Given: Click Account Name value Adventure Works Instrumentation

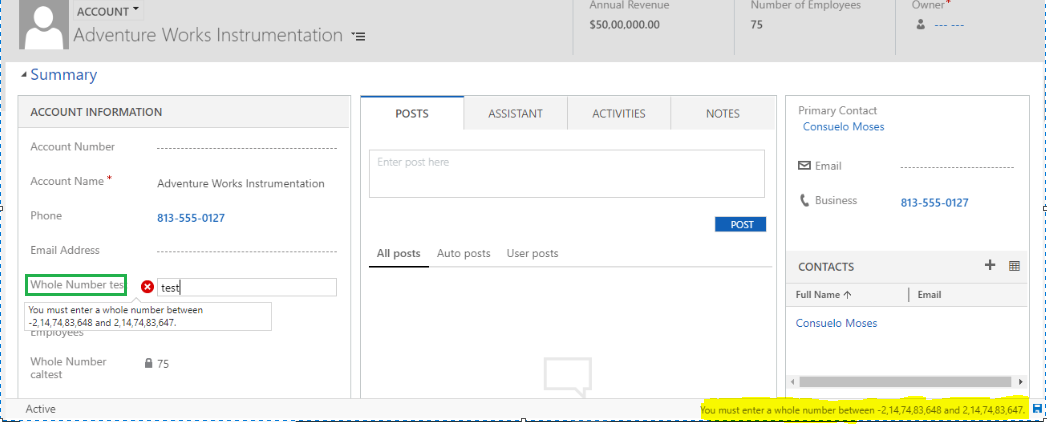Looking at the screenshot, I should pos(241,184).
